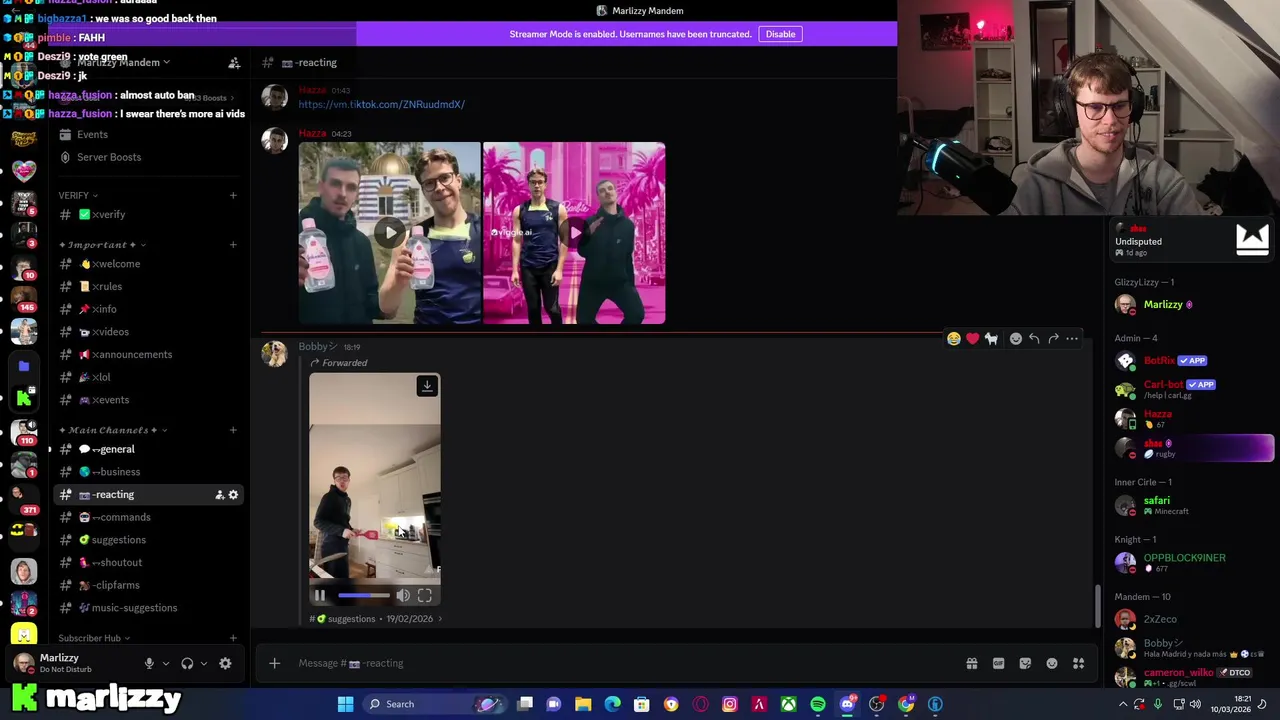Viewport: 1280px width, 720px height.
Task: Open User Settings gear
Action: 225,663
